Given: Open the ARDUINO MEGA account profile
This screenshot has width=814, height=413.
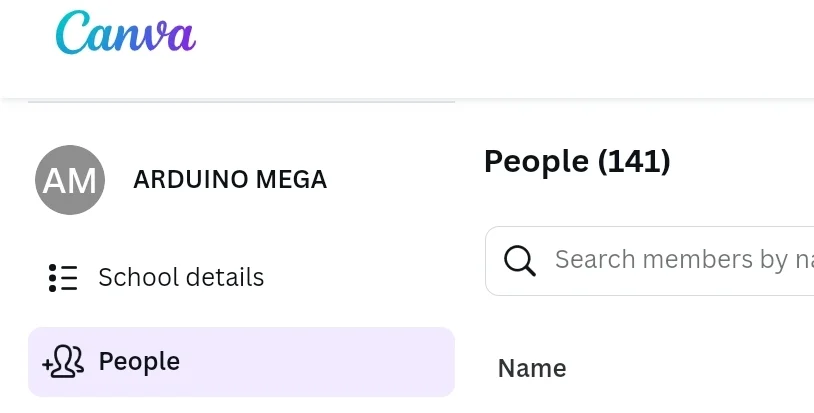Looking at the screenshot, I should 181,180.
